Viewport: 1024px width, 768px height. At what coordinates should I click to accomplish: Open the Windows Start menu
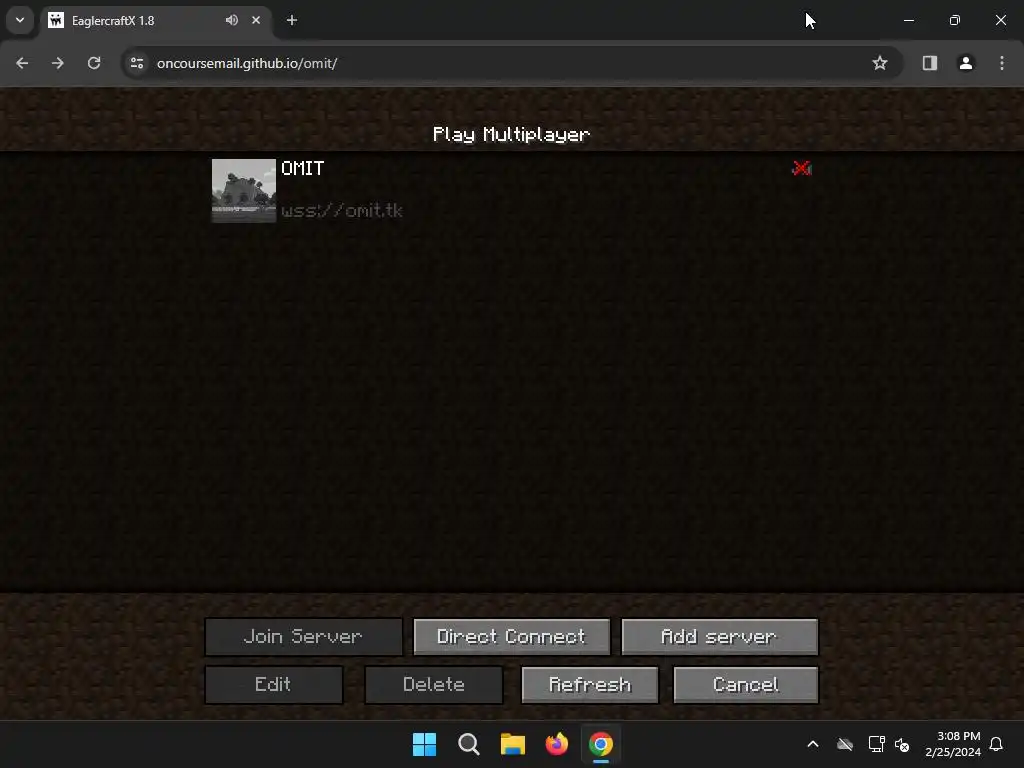click(424, 744)
